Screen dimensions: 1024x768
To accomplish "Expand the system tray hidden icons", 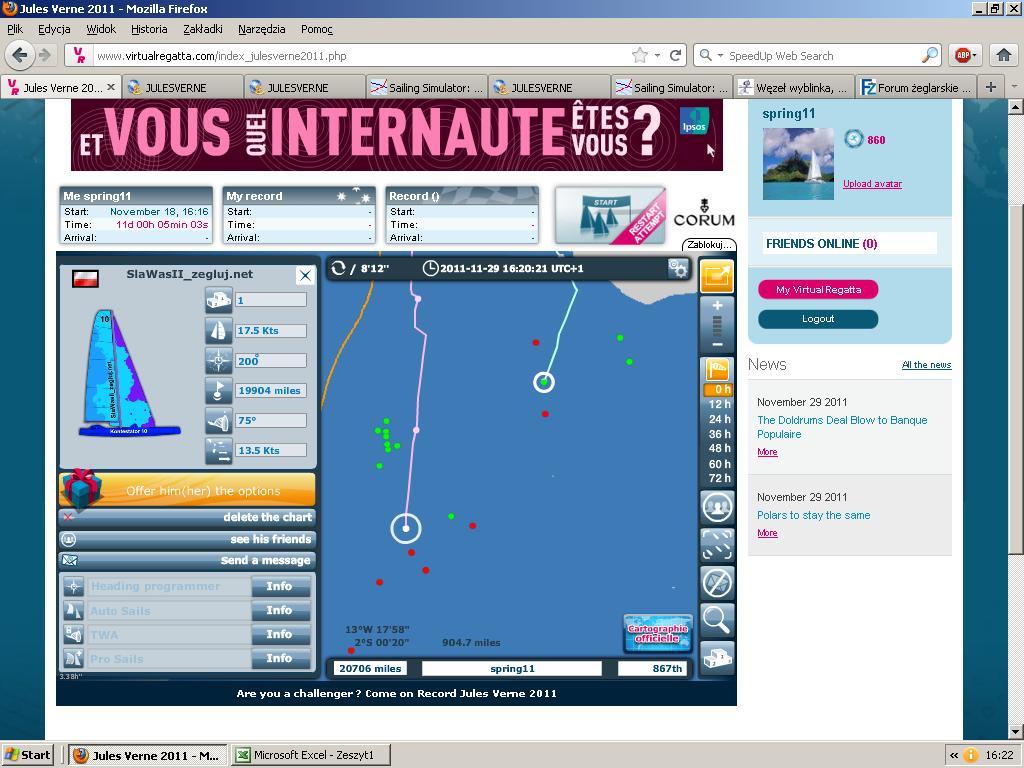I will click(954, 755).
